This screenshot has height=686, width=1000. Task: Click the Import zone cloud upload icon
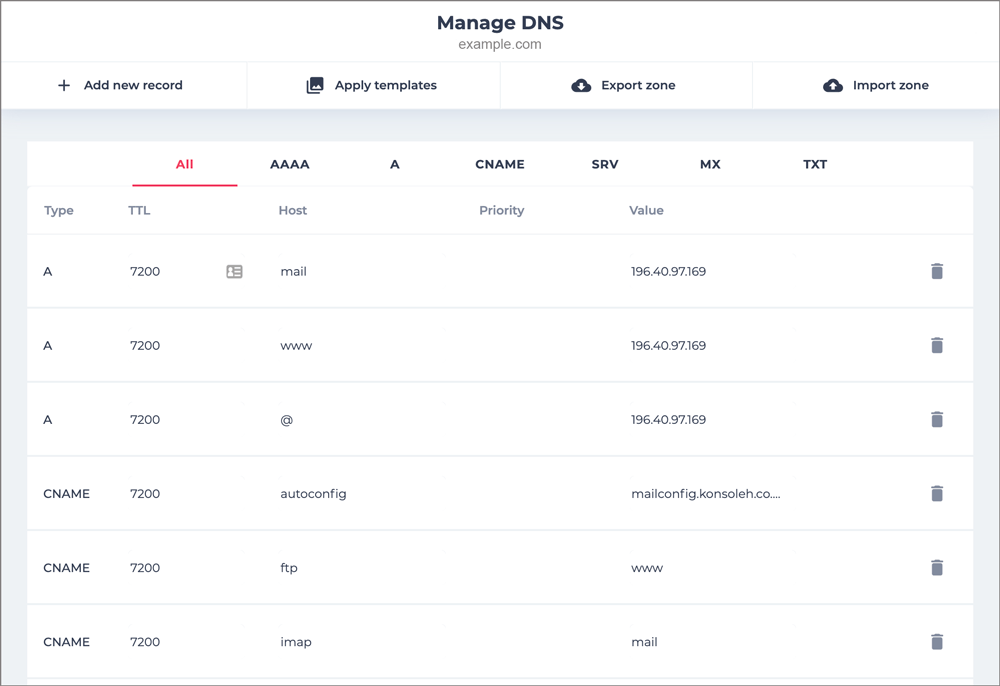tap(833, 85)
